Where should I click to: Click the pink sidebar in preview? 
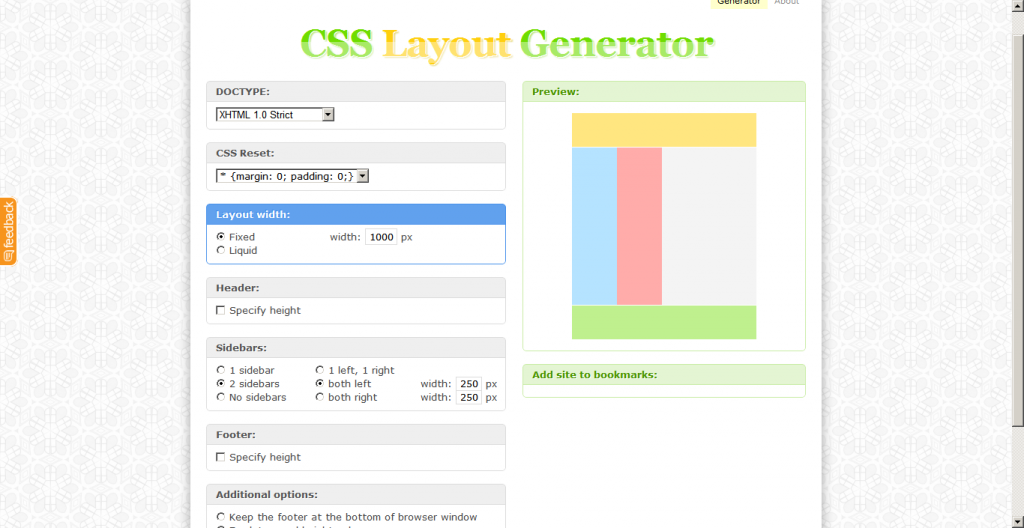click(639, 226)
